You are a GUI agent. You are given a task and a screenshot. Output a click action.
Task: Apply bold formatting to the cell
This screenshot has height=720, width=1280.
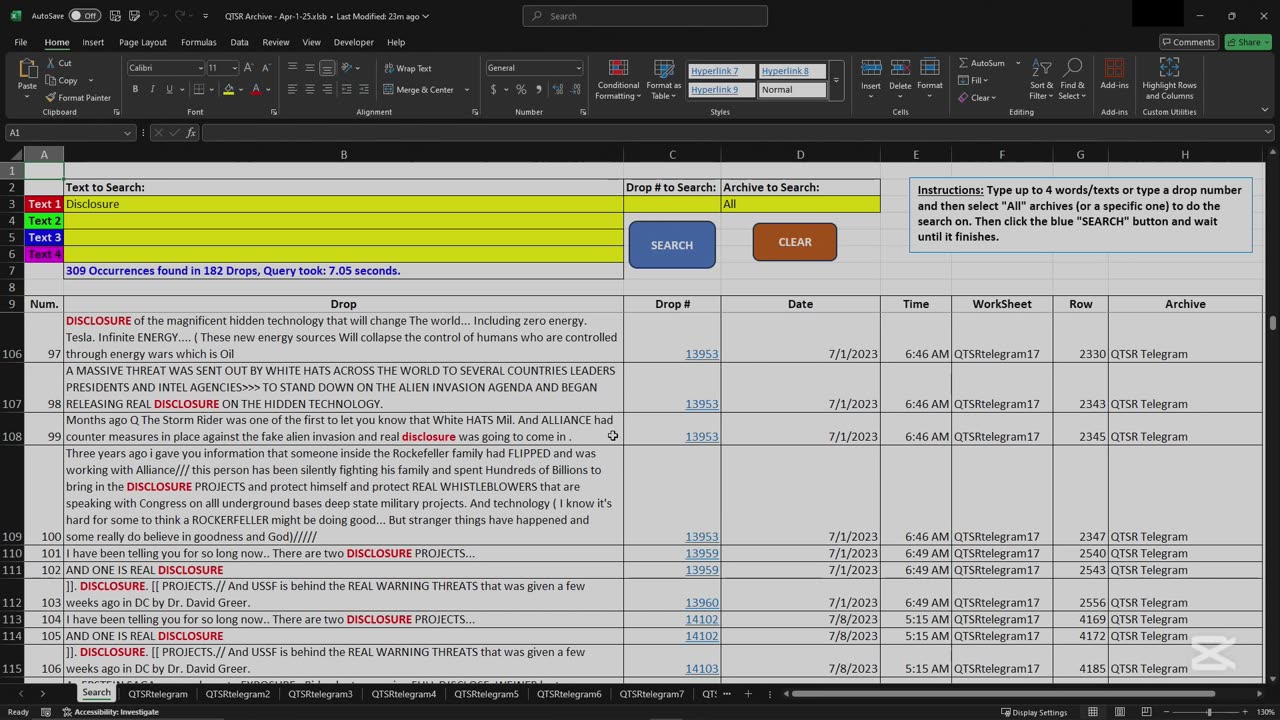pos(135,89)
